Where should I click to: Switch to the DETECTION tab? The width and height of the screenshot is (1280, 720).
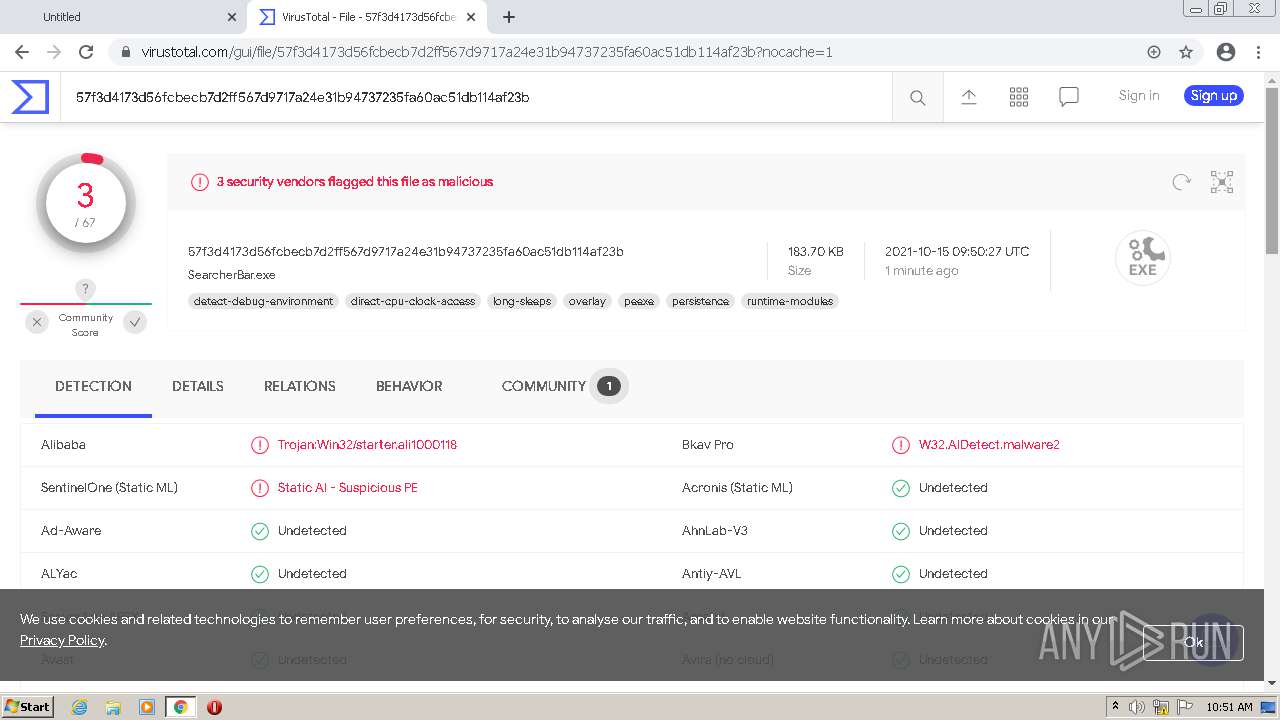[93, 386]
